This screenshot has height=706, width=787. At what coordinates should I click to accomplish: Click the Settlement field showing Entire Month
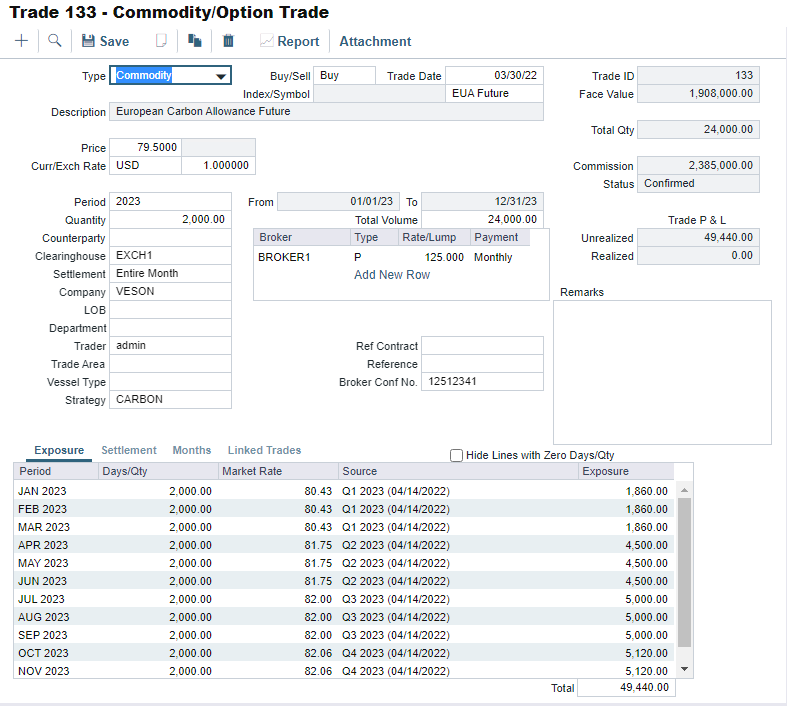(170, 274)
